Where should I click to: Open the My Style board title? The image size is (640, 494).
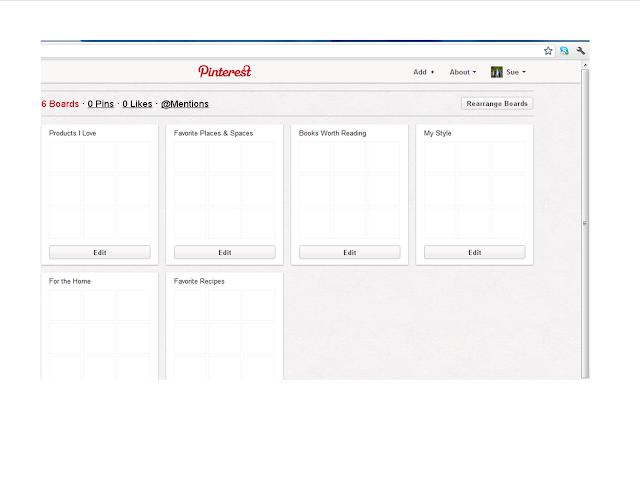[x=438, y=133]
